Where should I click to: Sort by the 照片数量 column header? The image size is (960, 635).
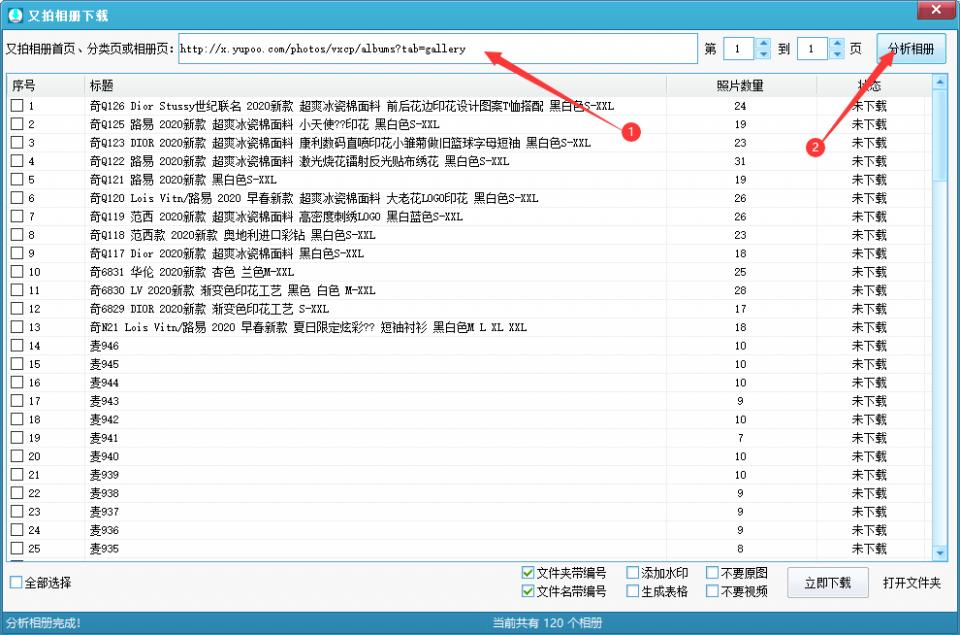click(741, 85)
